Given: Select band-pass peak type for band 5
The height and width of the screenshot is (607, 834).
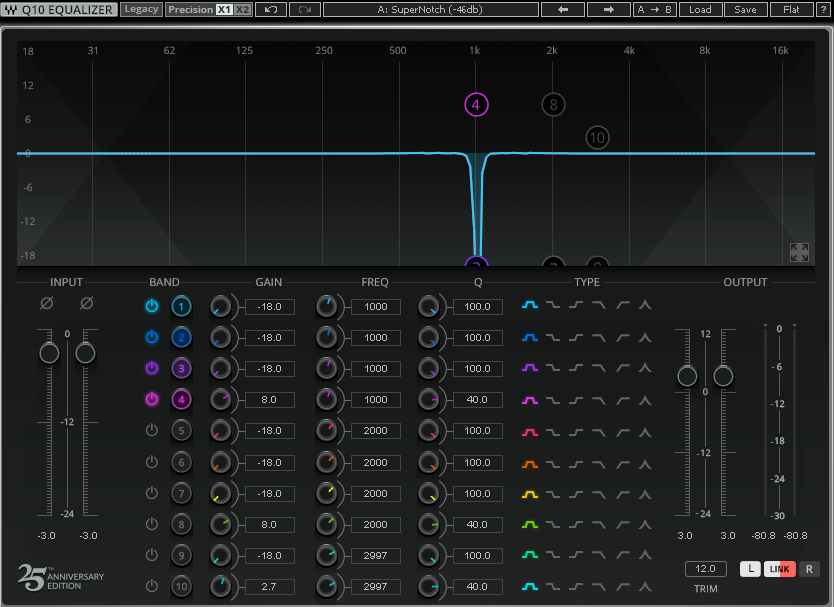Looking at the screenshot, I should [x=645, y=433].
